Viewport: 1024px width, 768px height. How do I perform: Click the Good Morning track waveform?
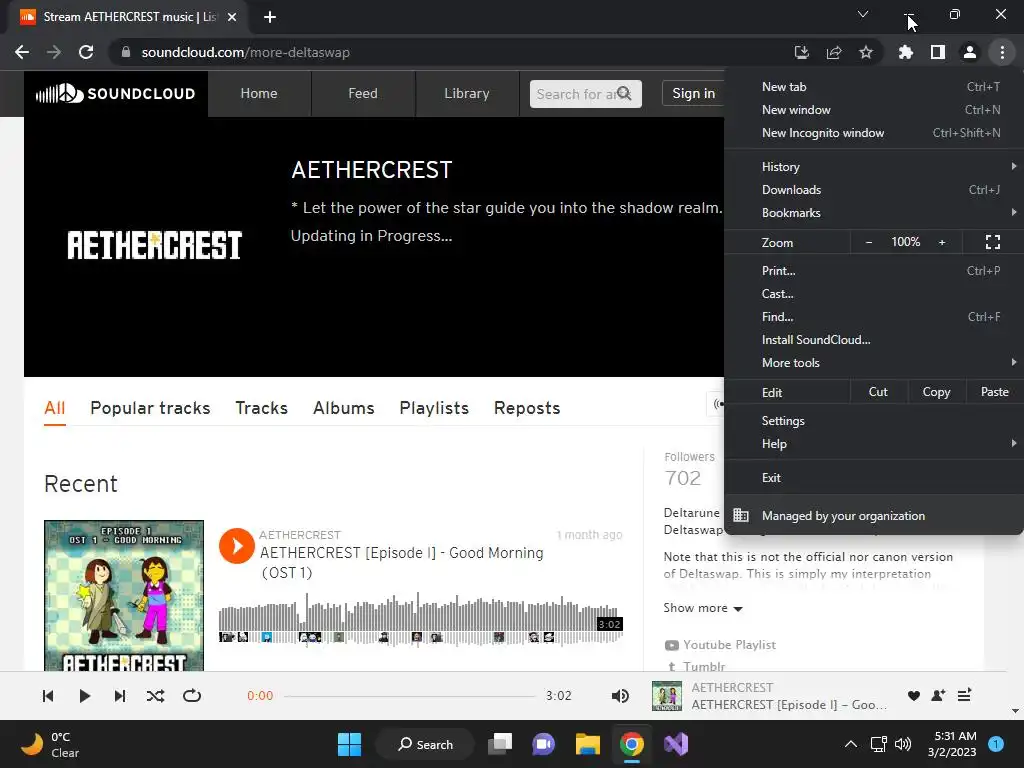[421, 619]
